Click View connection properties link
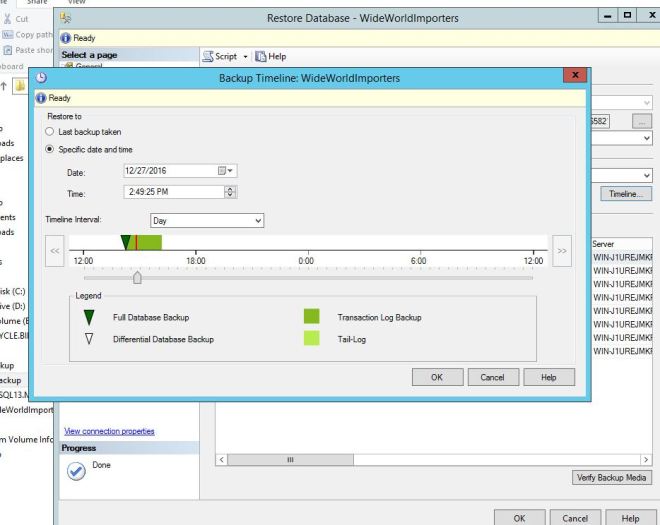This screenshot has width=660, height=525. pyautogui.click(x=109, y=431)
